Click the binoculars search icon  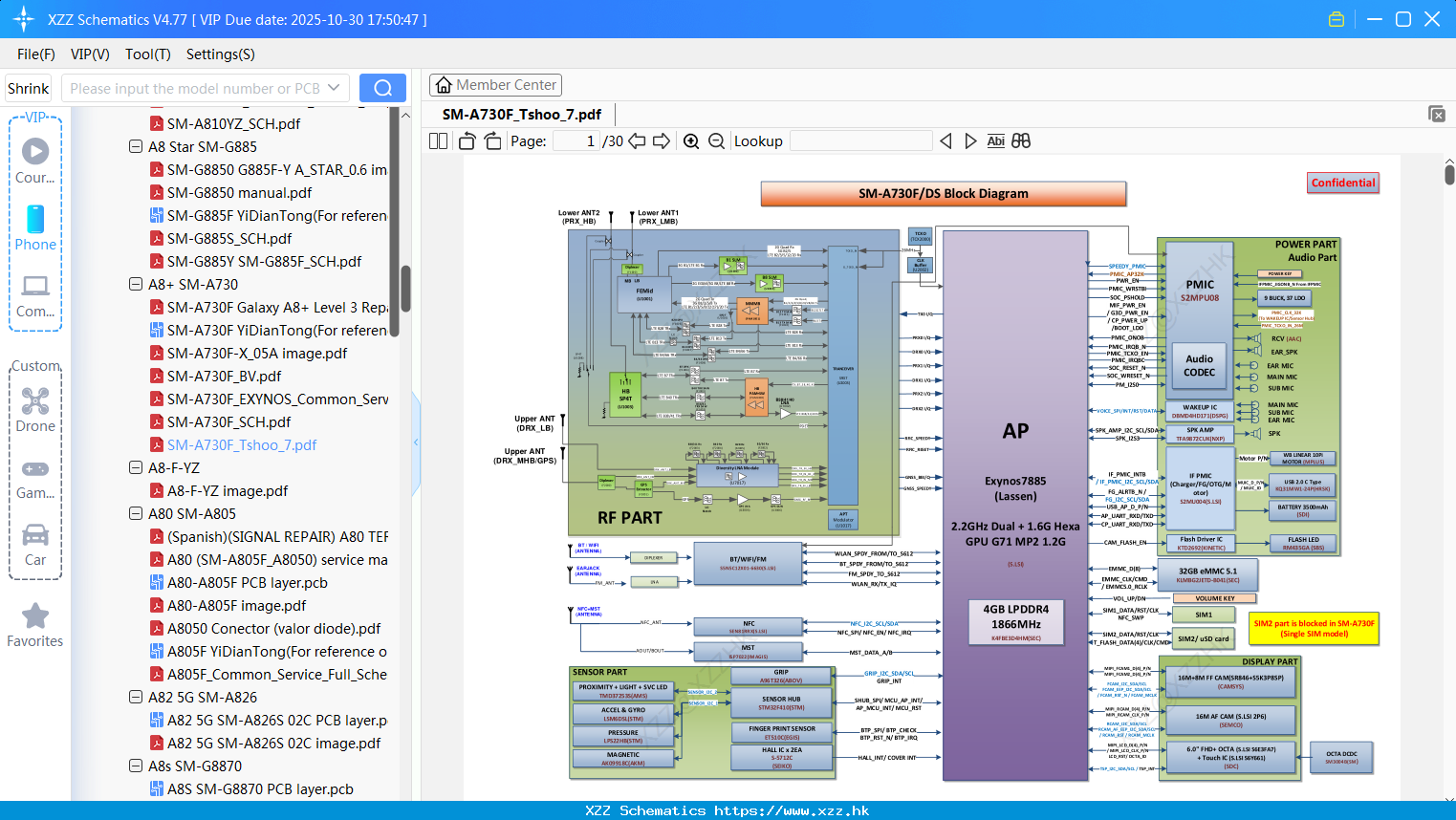pos(1021,141)
